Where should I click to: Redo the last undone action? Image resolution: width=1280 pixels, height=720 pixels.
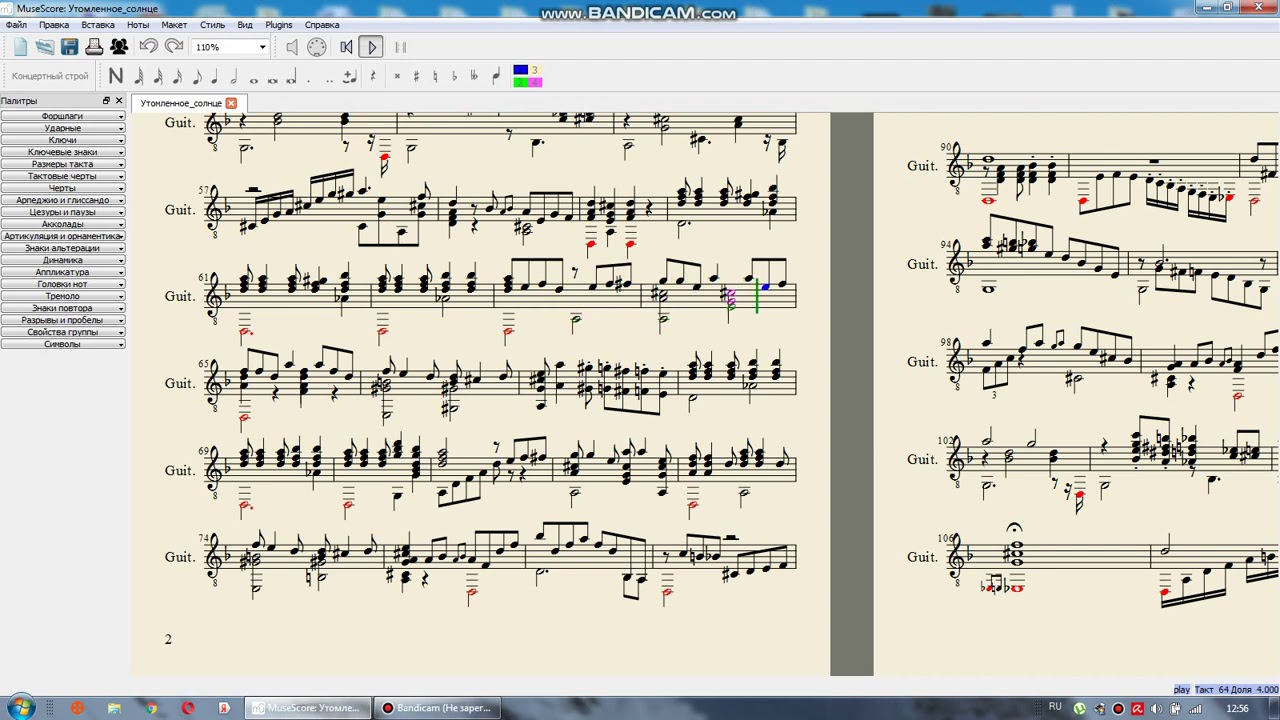click(x=173, y=47)
